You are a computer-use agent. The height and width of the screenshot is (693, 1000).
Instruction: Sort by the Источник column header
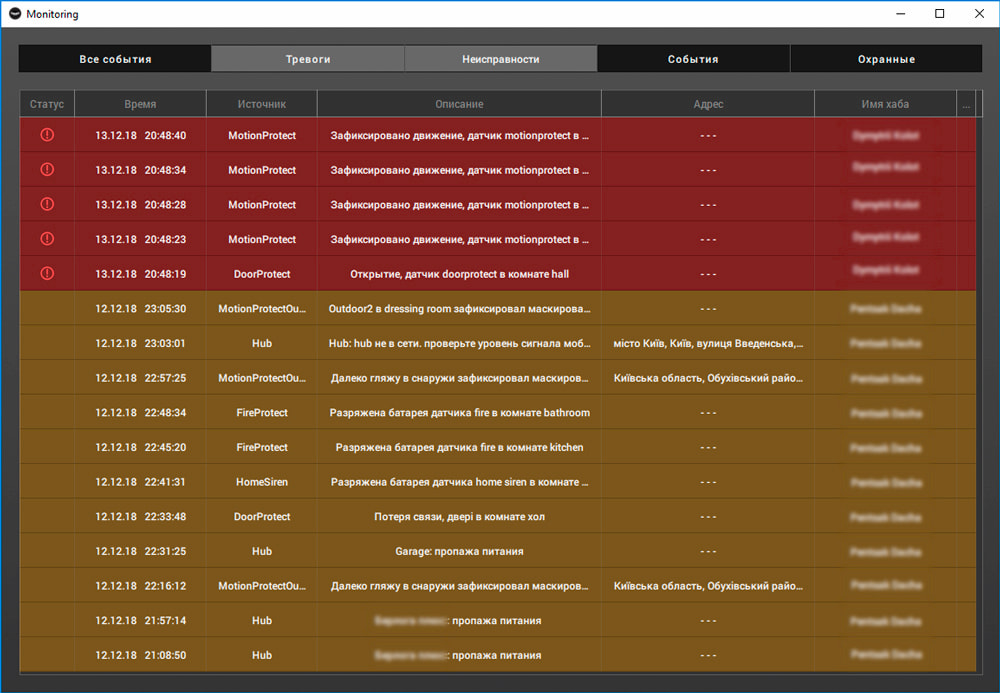tap(262, 104)
